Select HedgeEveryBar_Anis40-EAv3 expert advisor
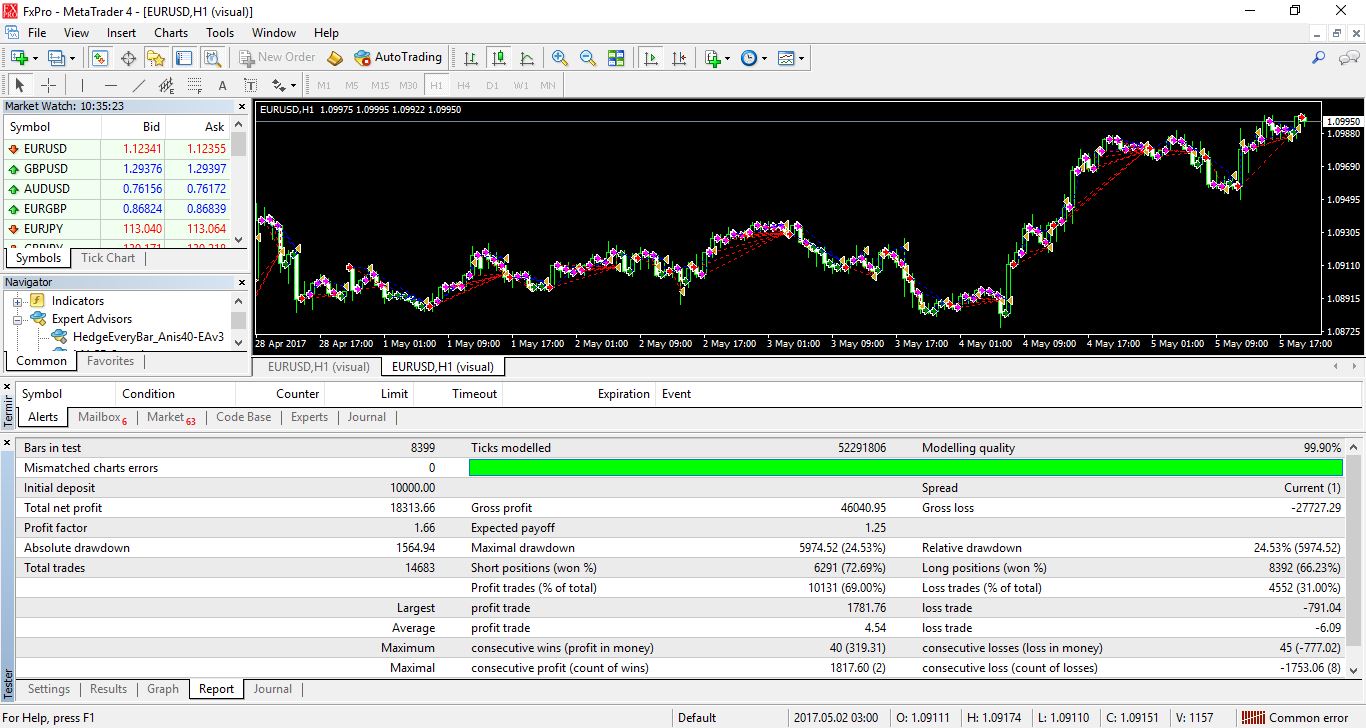Viewport: 1366px width, 728px height. coord(148,337)
